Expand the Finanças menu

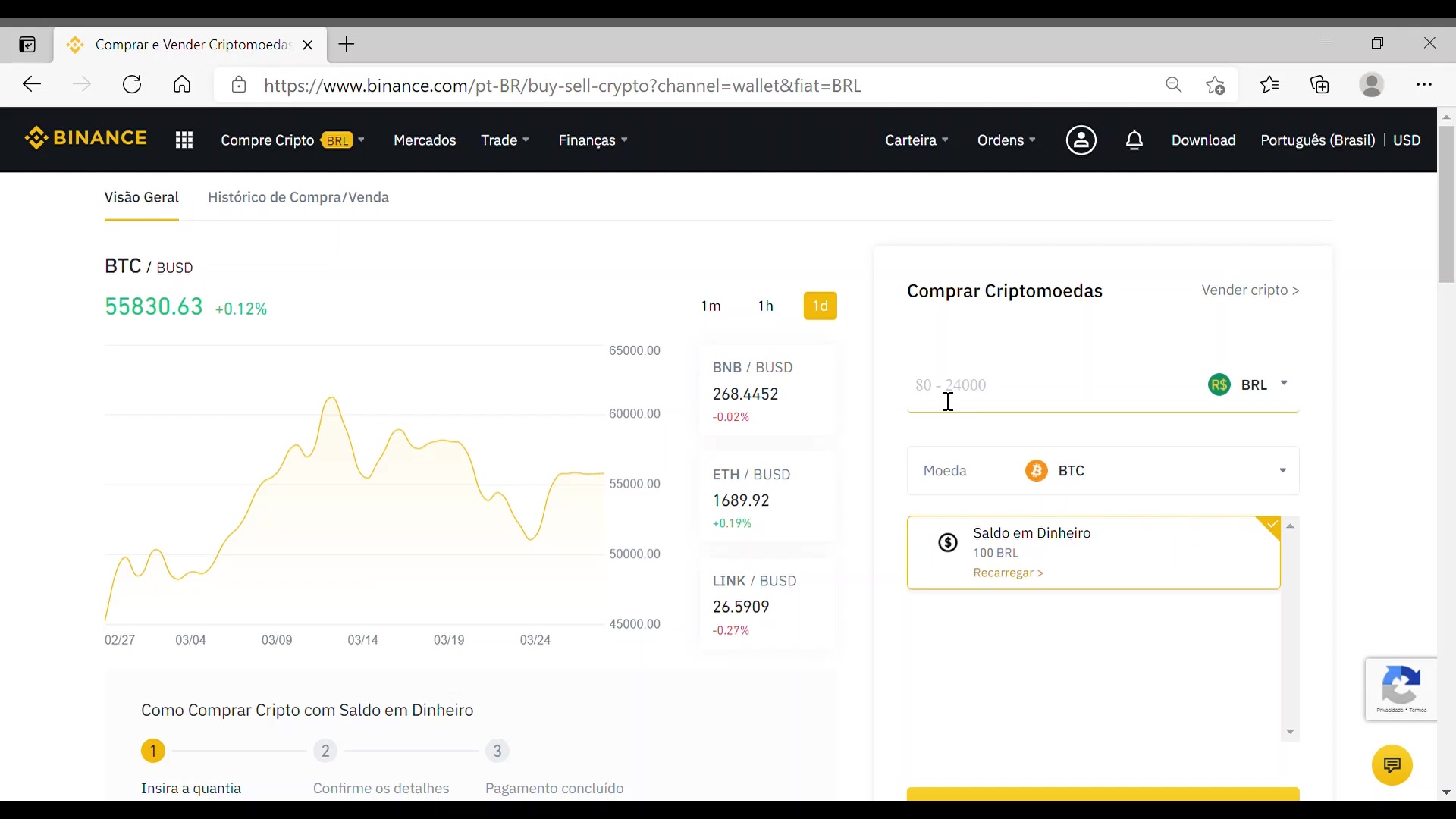click(x=593, y=140)
